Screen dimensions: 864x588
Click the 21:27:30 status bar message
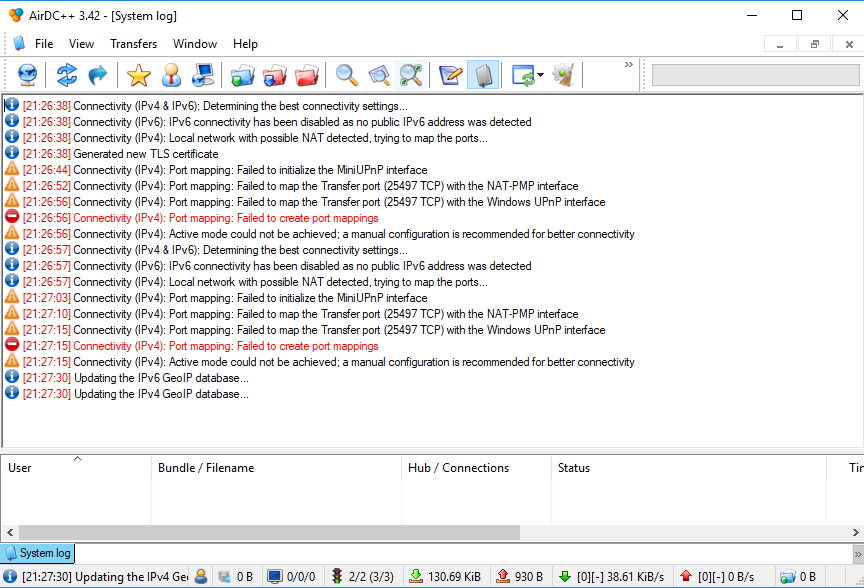(105, 576)
